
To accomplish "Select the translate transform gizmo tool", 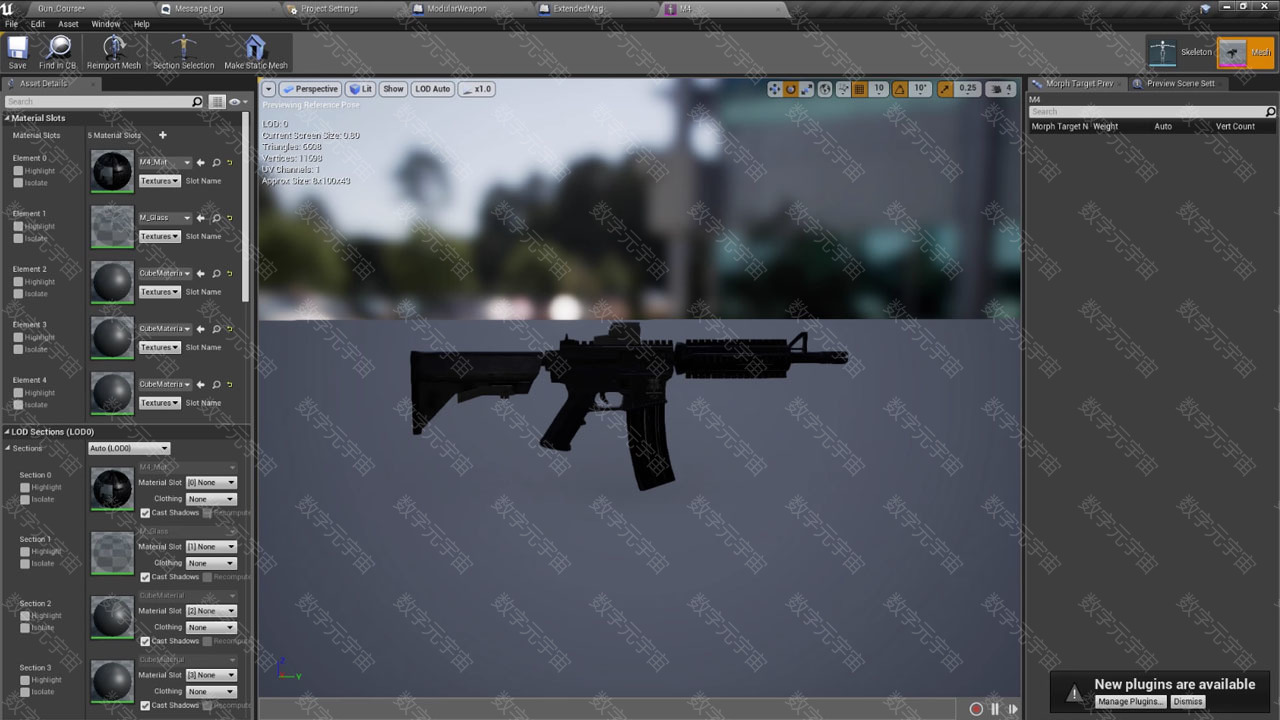I will pos(774,89).
